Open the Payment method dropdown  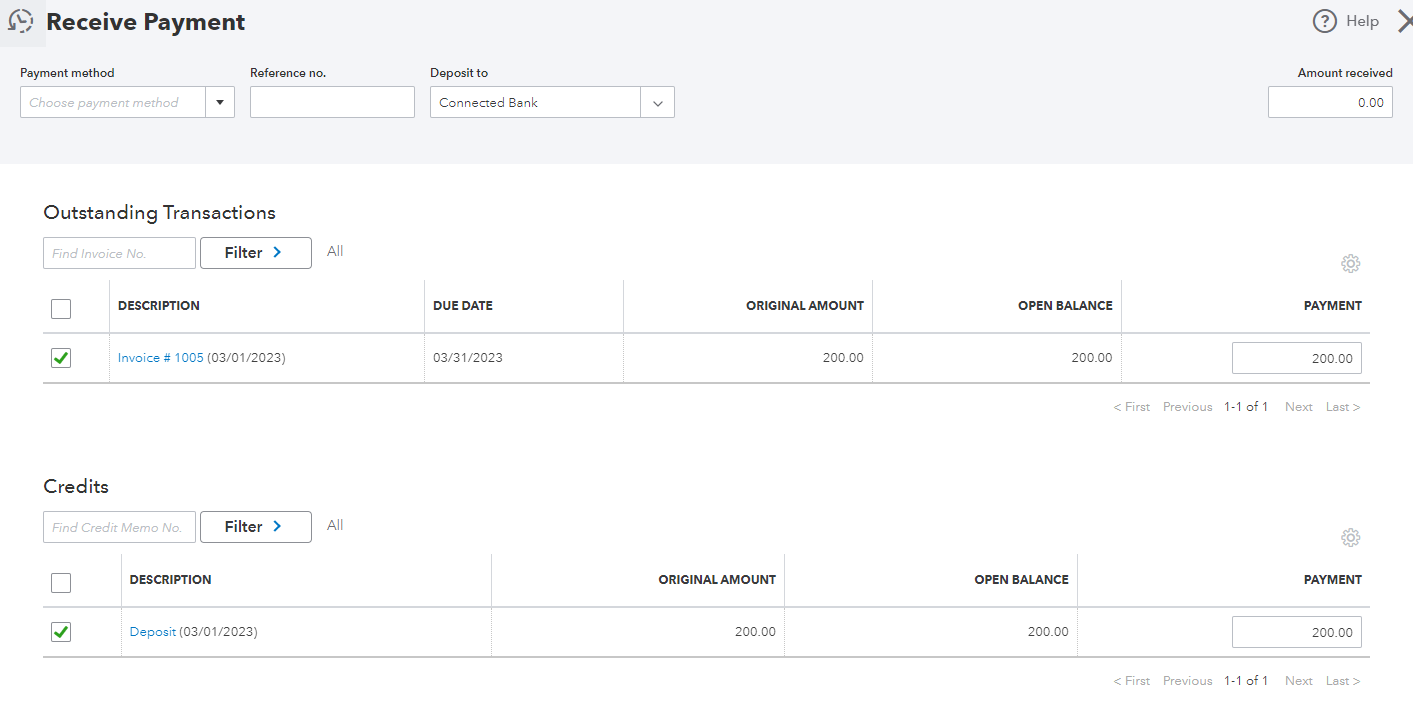(220, 101)
